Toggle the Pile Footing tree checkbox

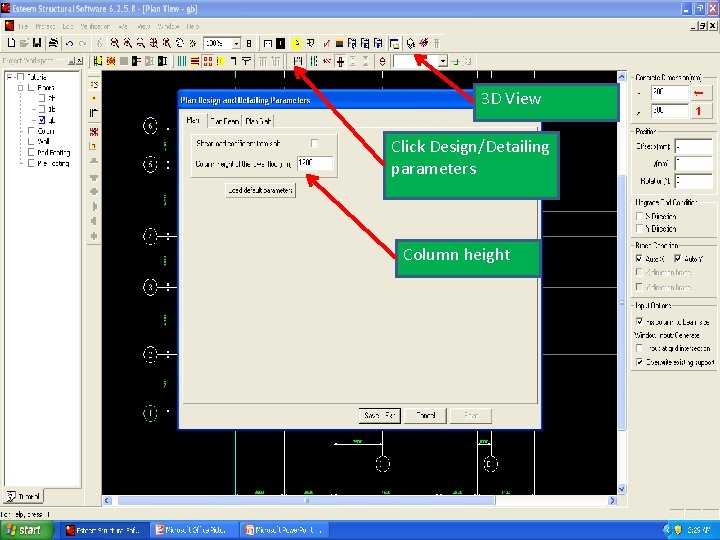31,163
